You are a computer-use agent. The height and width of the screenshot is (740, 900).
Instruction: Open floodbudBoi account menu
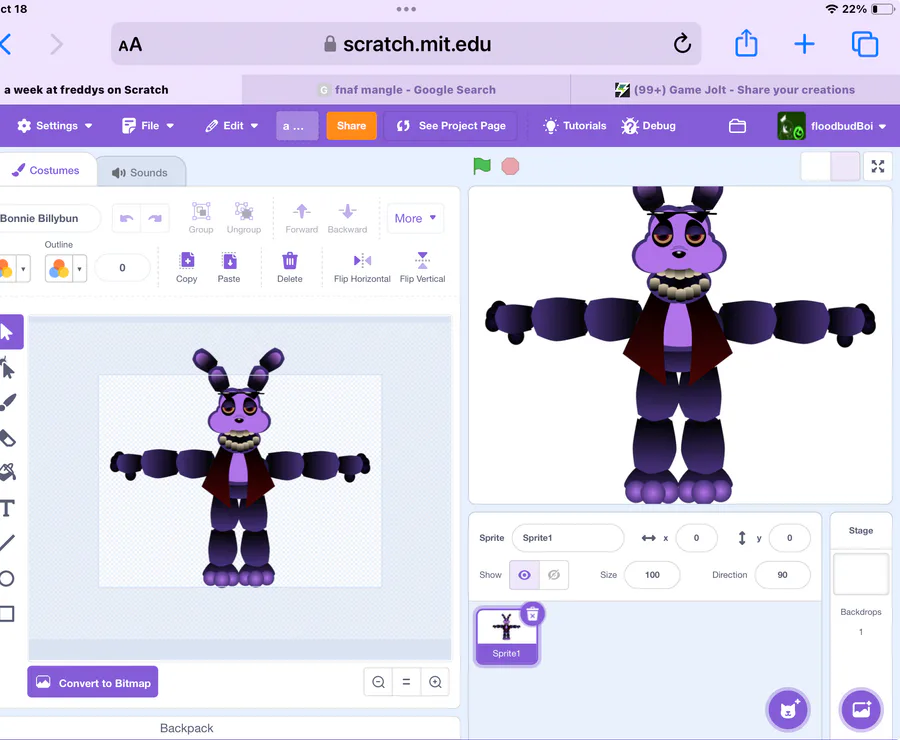tap(832, 126)
